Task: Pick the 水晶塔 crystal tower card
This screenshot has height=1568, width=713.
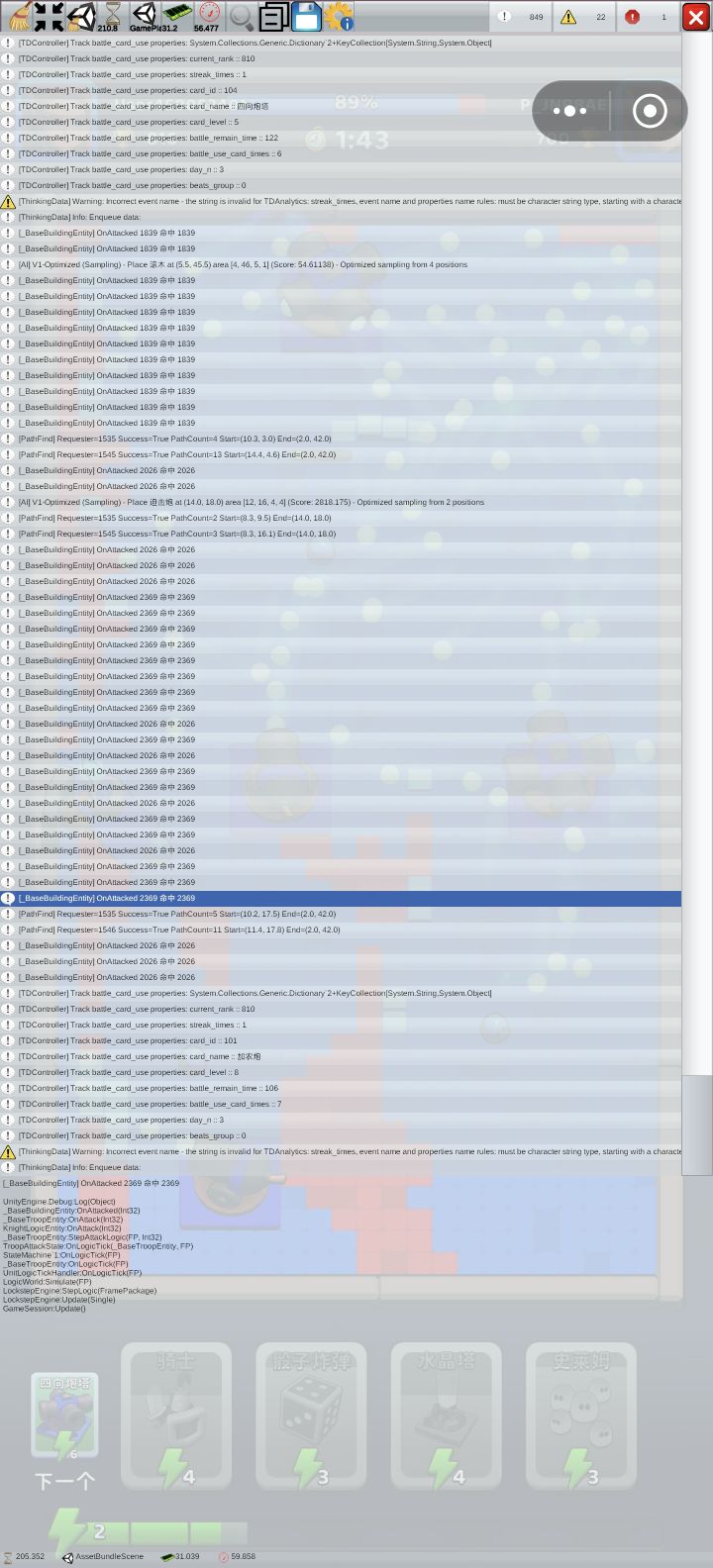Action: coord(446,1416)
